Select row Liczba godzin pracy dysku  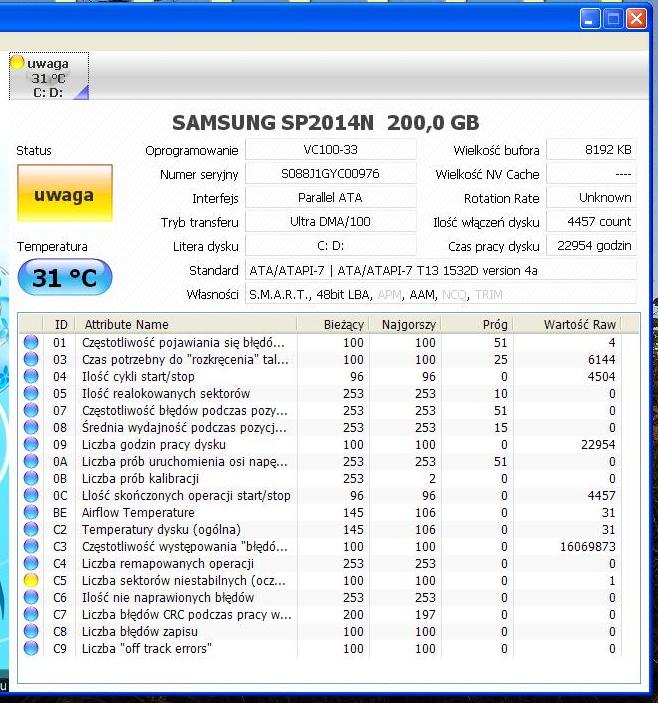320,445
